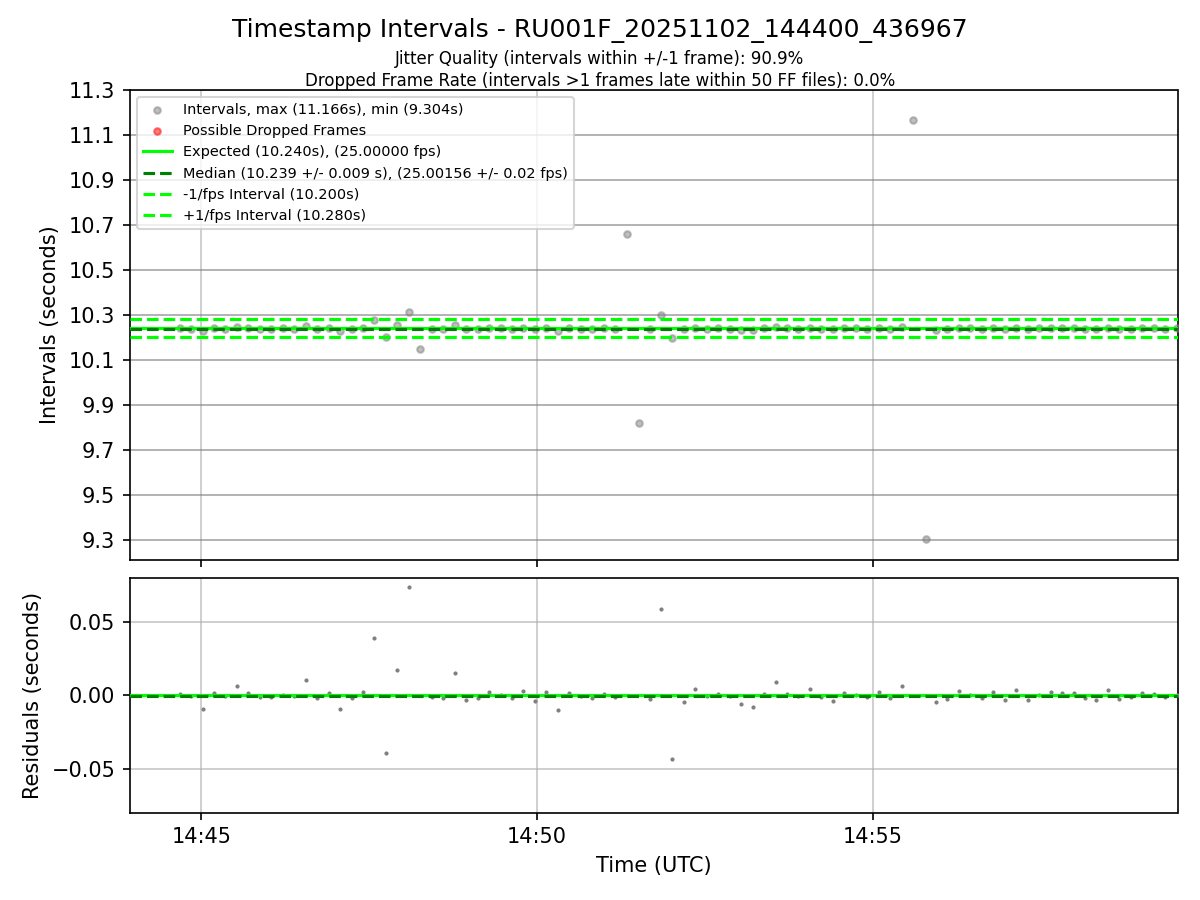Click the Intervals gray marker in legend
The height and width of the screenshot is (900, 1200).
coord(157,109)
